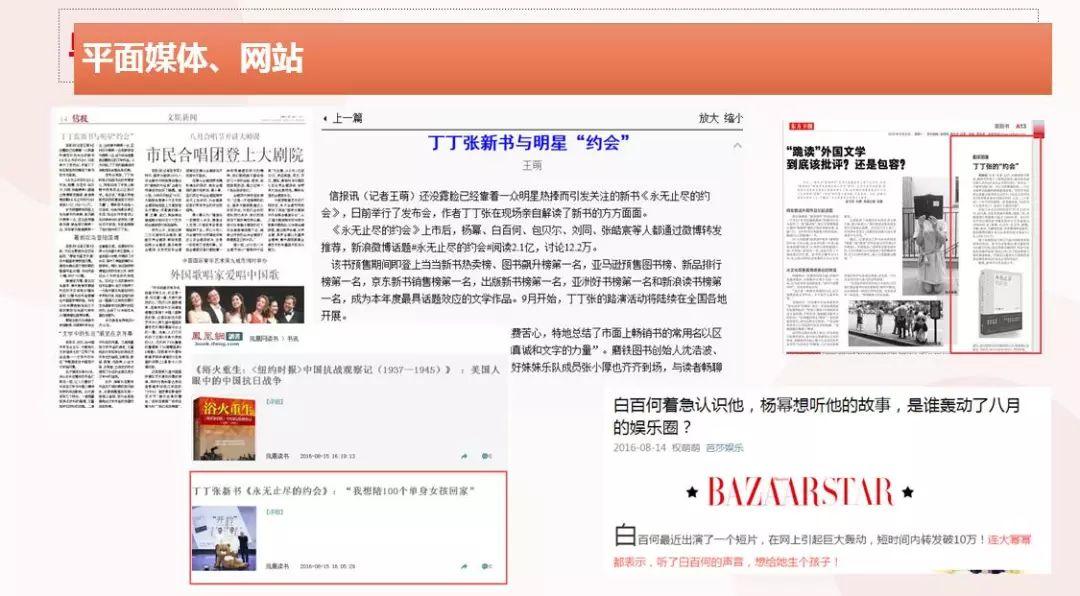Click the blue headline 丁丁张新书与明星"约会"
The height and width of the screenshot is (596, 1080).
[532, 143]
